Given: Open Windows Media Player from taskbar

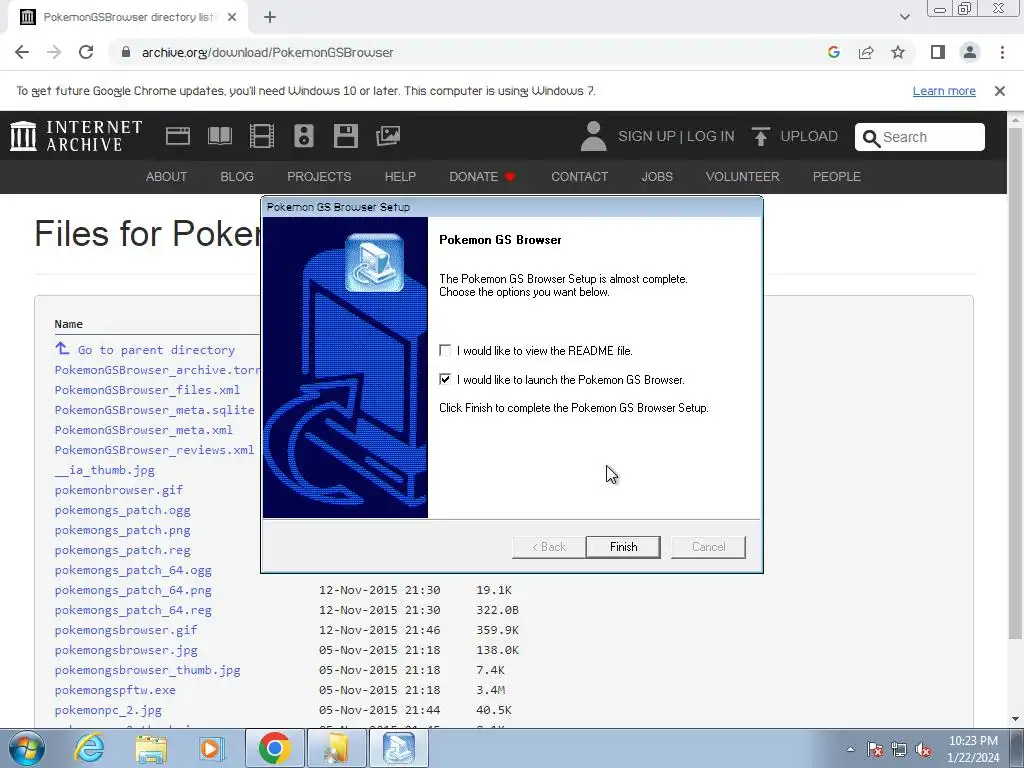Looking at the screenshot, I should pyautogui.click(x=212, y=748).
